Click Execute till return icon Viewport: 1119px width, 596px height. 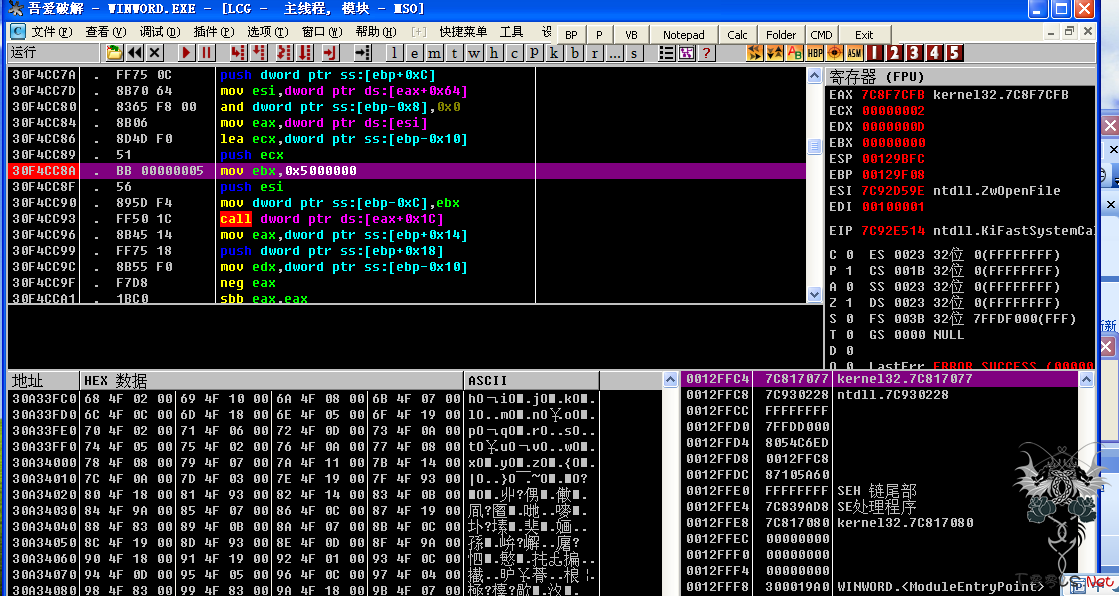pos(330,53)
